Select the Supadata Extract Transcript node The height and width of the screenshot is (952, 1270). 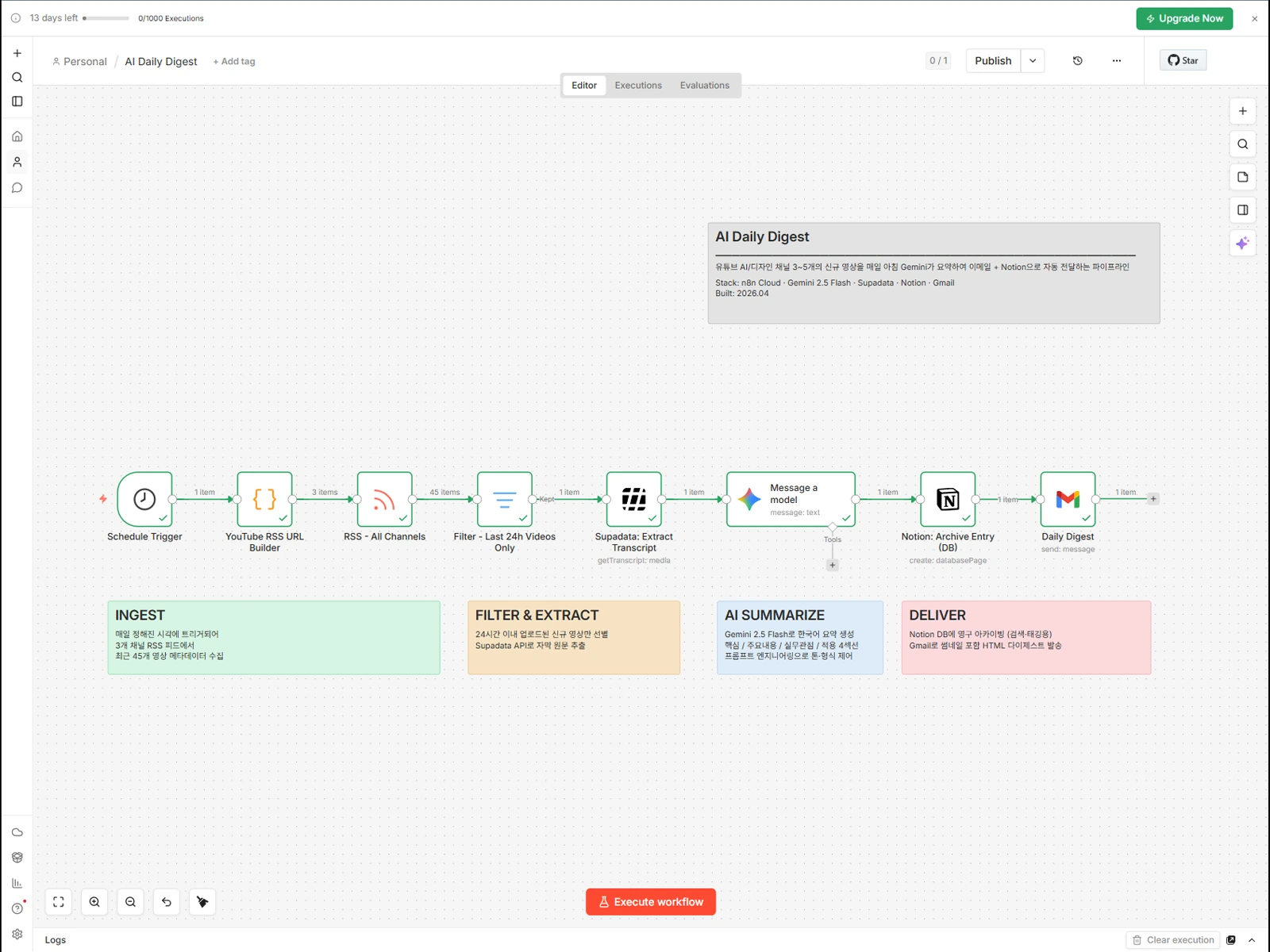634,499
